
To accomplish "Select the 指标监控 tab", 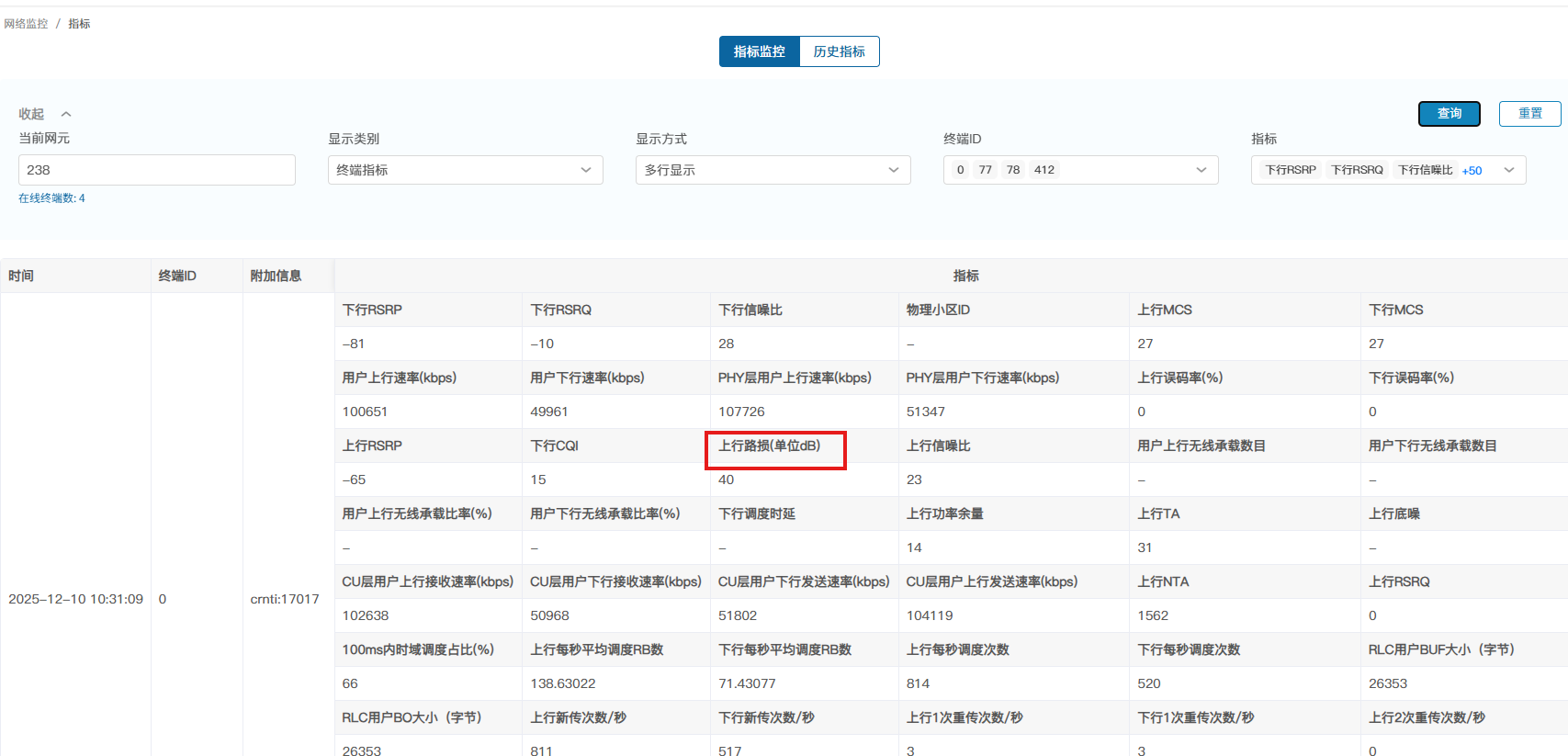I will (759, 51).
